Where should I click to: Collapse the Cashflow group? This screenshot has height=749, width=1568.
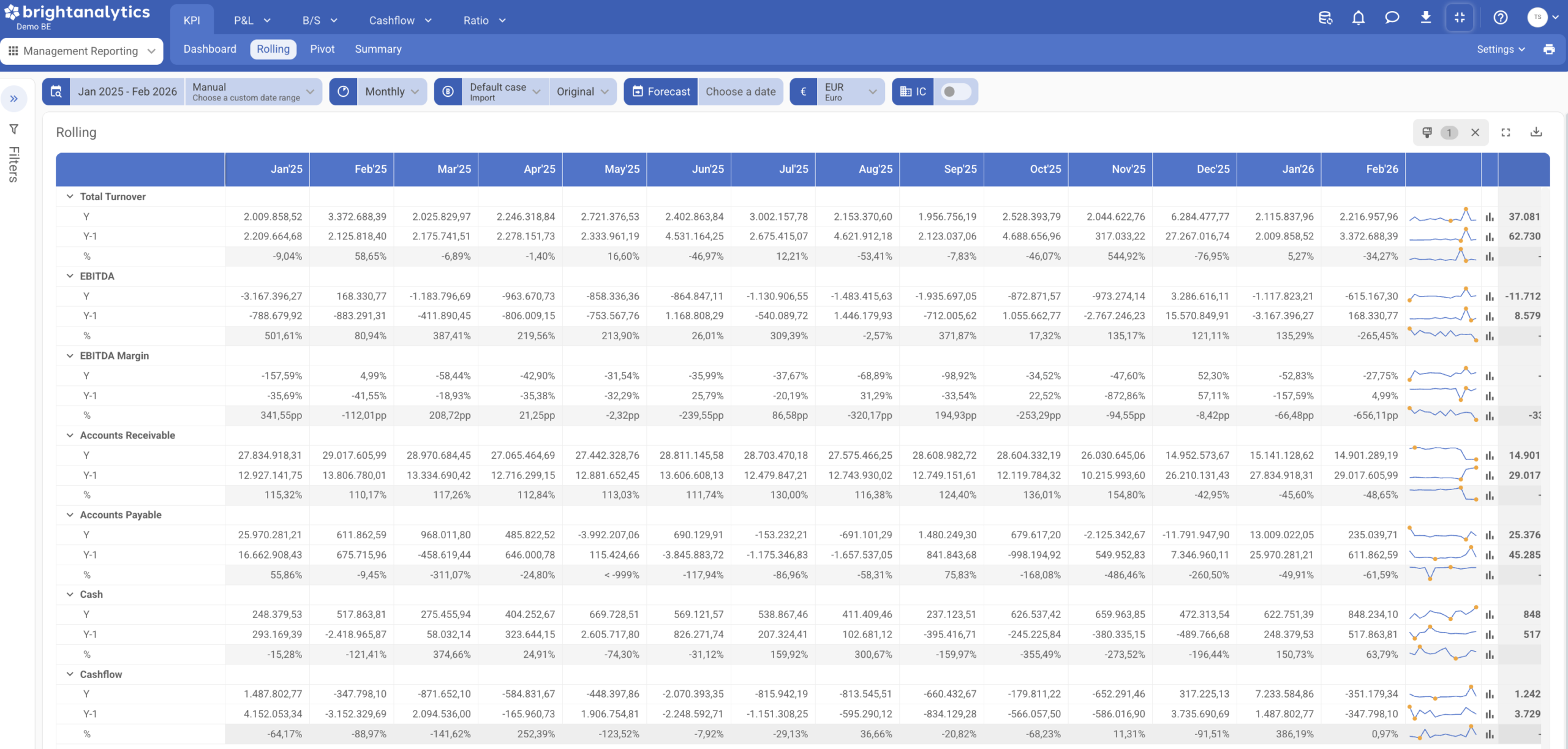coord(69,674)
